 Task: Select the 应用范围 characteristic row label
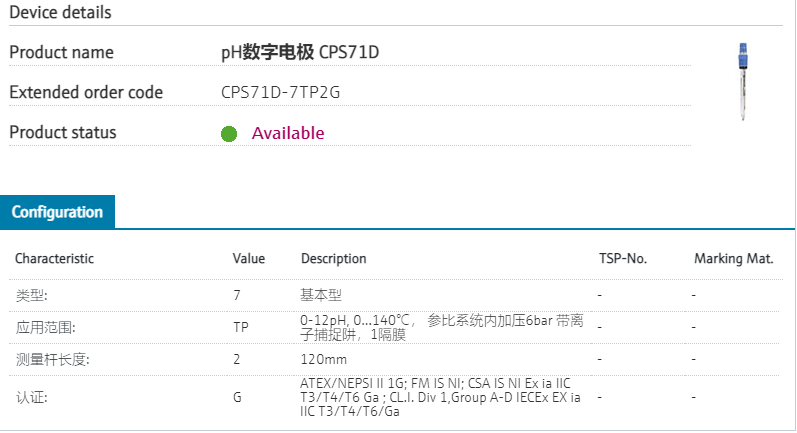(x=45, y=327)
